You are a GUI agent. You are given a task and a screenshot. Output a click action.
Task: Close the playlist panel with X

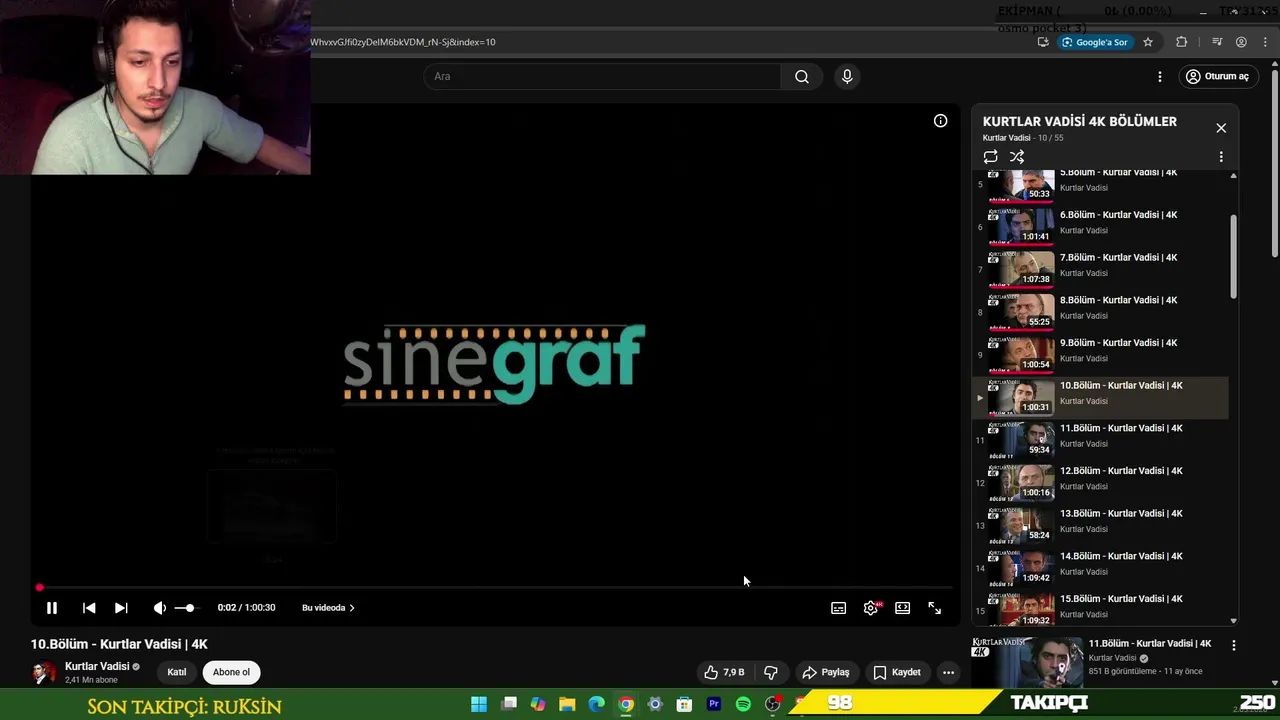tap(1221, 128)
